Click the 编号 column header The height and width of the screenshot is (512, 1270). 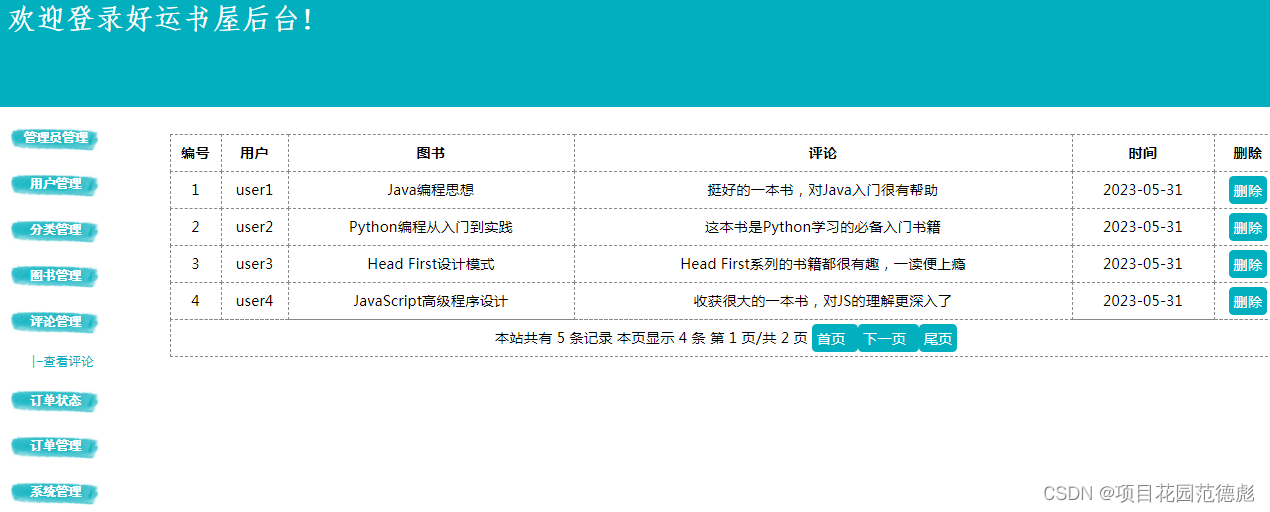click(x=196, y=153)
